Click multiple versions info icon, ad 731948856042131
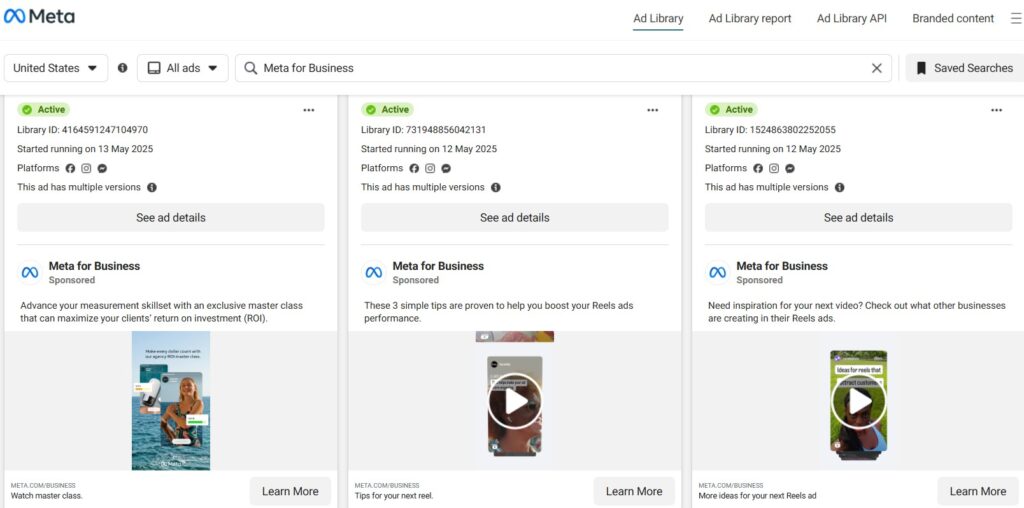The height and width of the screenshot is (508, 1024). 496,187
